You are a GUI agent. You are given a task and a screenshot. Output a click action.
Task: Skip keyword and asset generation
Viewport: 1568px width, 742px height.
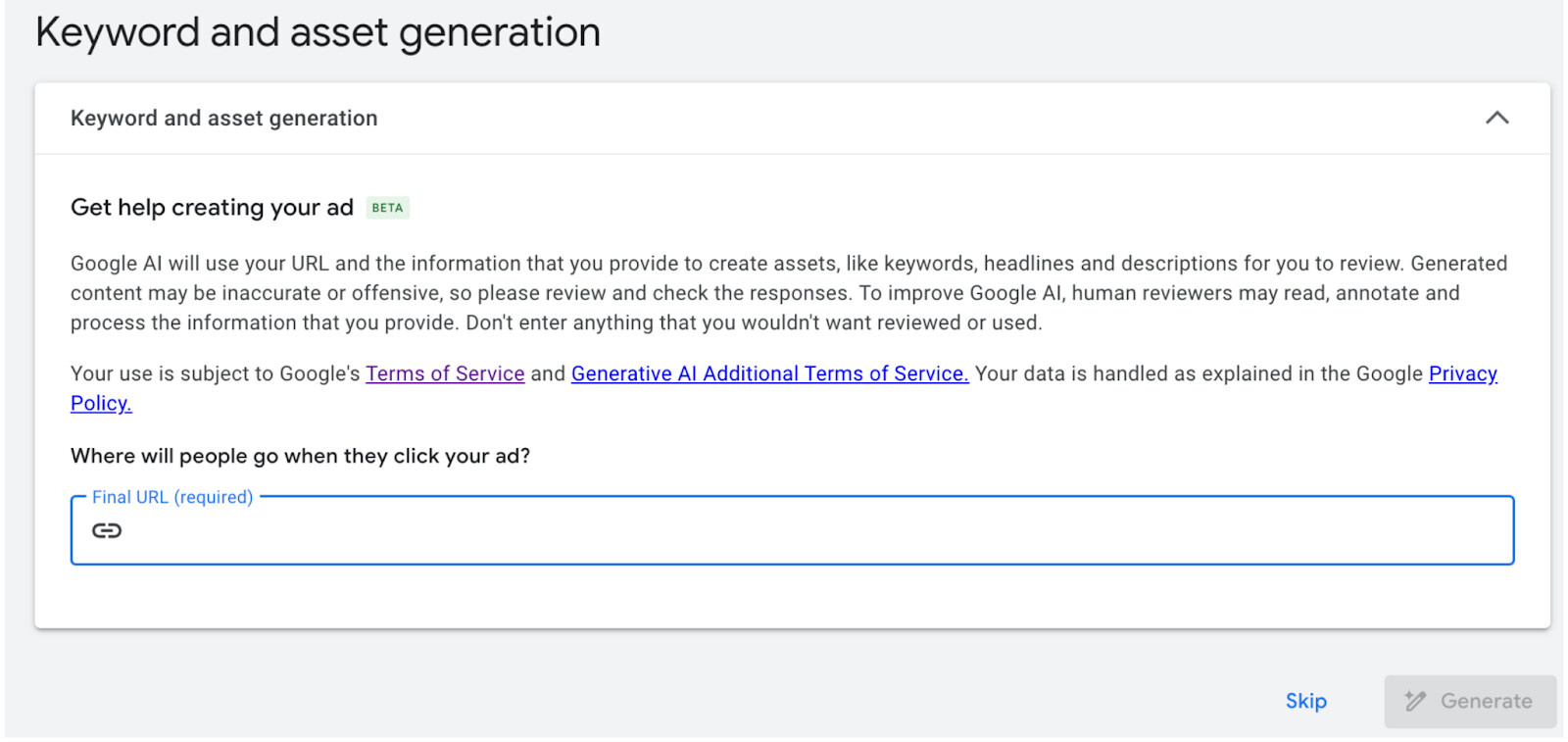pyautogui.click(x=1305, y=701)
